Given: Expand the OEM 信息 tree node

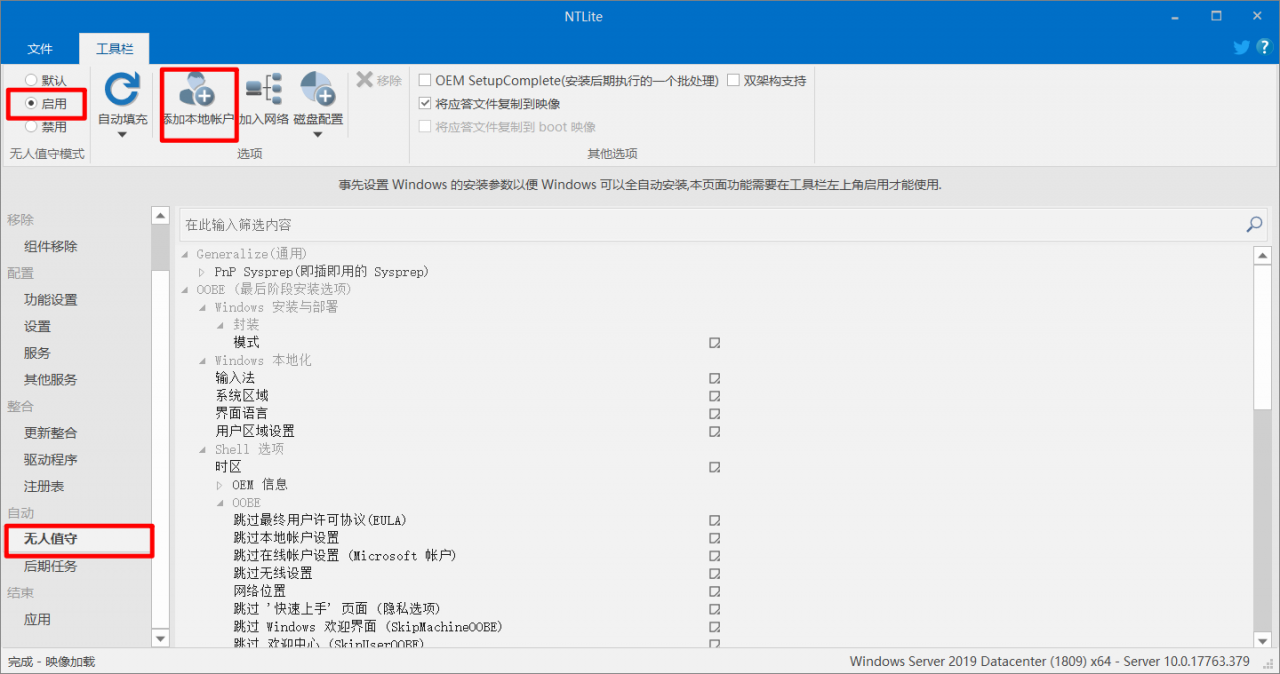Looking at the screenshot, I should pyautogui.click(x=220, y=485).
